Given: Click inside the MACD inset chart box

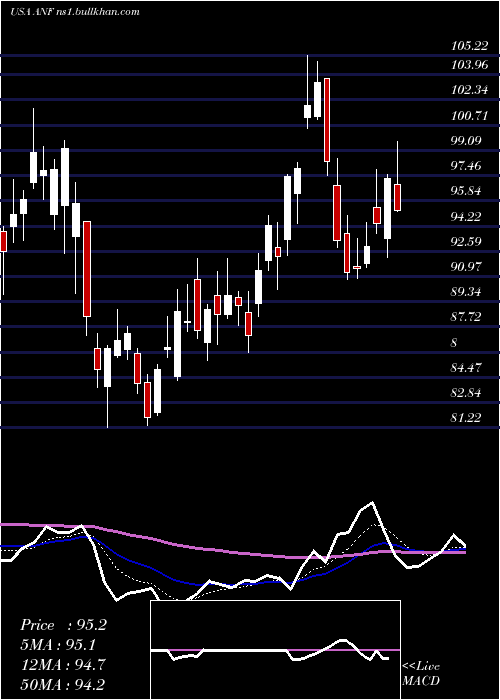Looking at the screenshot, I should click(275, 650).
